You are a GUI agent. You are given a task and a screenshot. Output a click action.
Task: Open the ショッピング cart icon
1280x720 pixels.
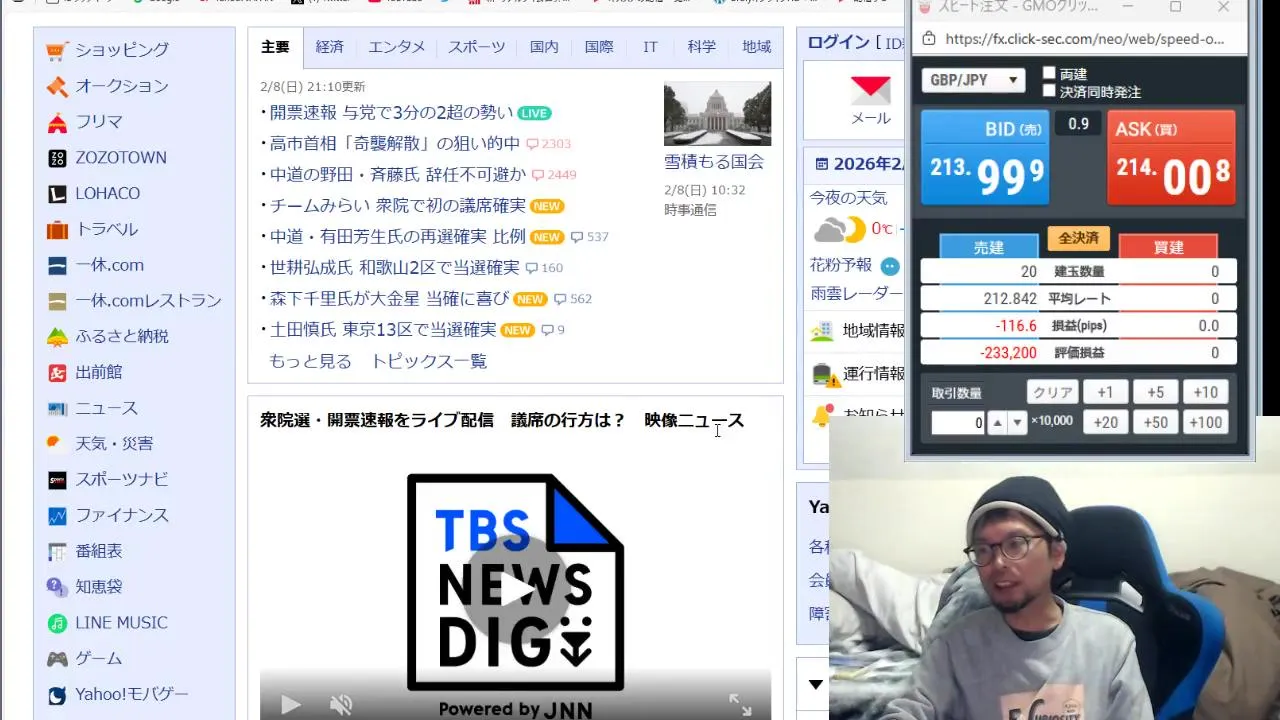click(57, 50)
